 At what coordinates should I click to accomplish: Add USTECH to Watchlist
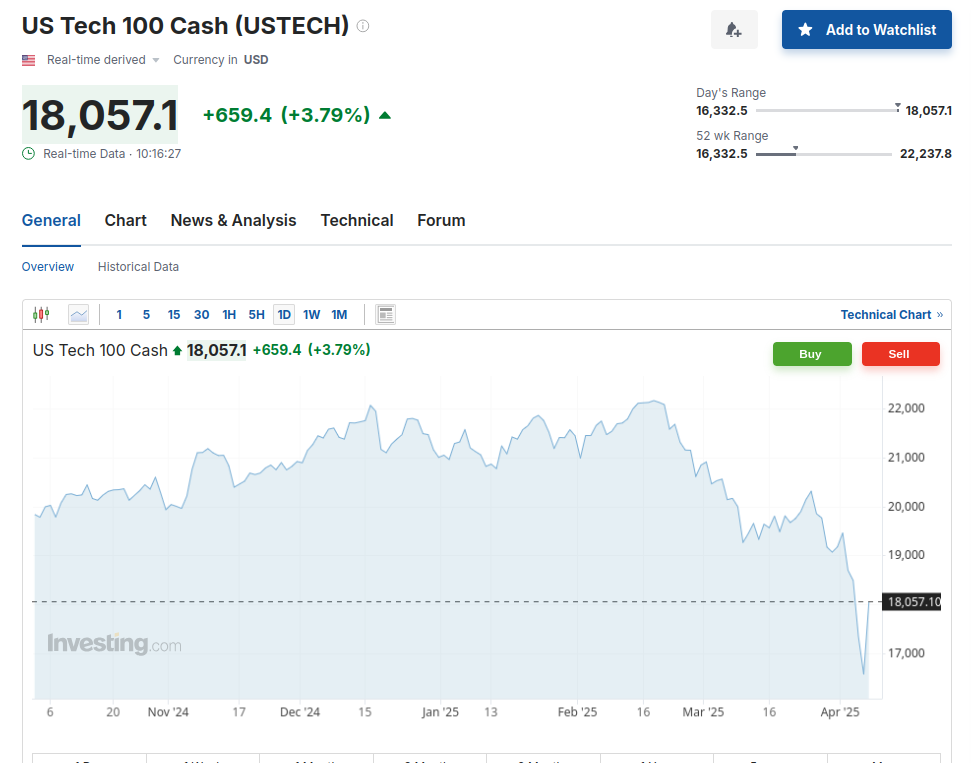click(866, 30)
